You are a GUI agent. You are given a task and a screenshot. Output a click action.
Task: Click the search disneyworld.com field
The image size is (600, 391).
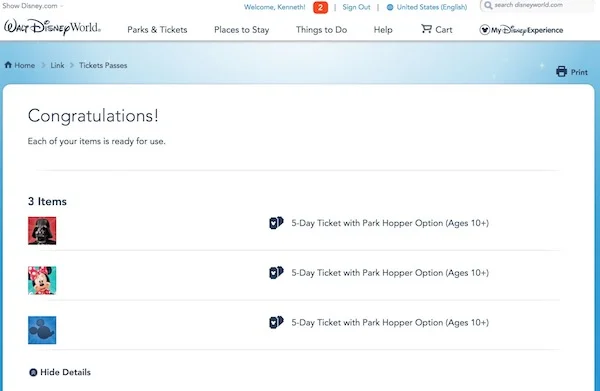click(x=539, y=6)
